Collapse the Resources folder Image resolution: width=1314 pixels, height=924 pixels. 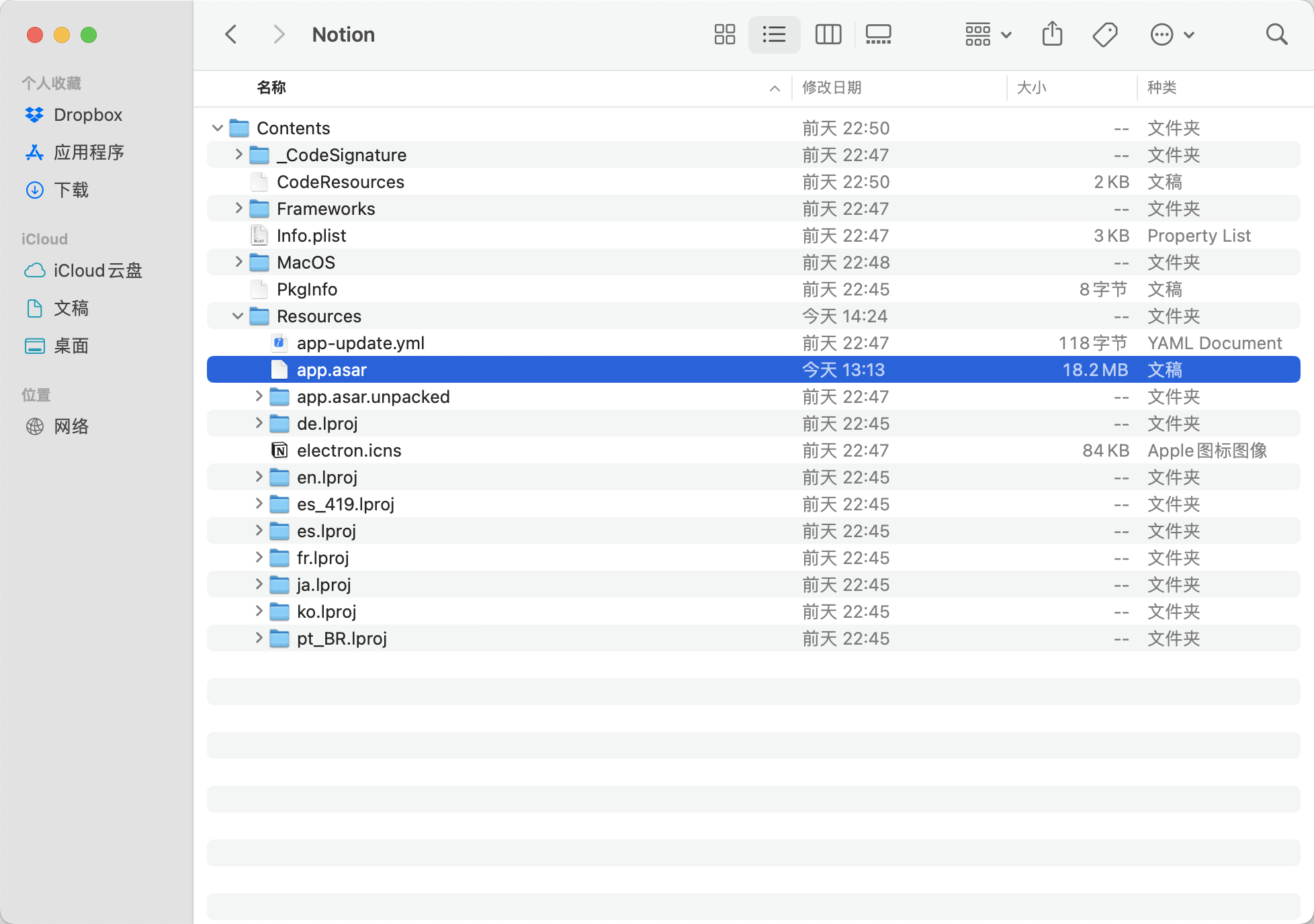pyautogui.click(x=238, y=316)
